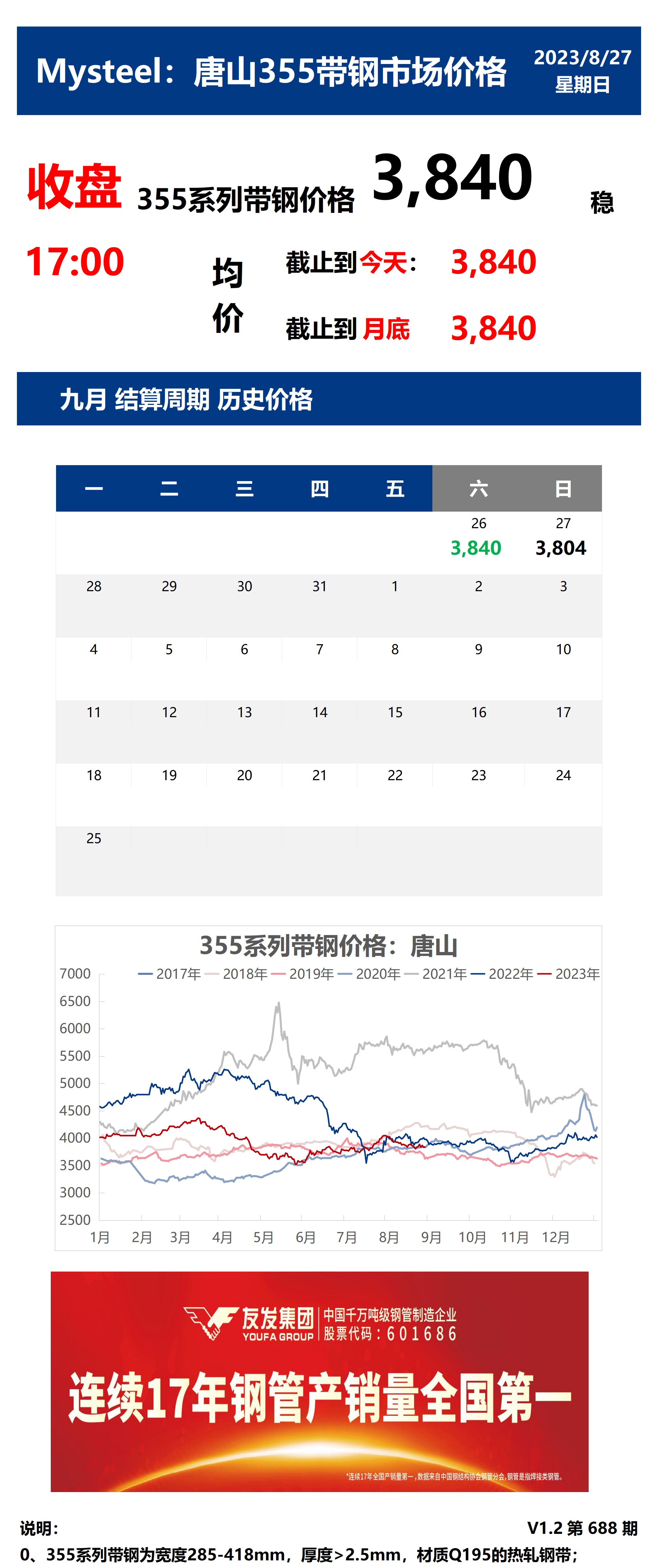Click the 截止到今天 average value 3,840
The image size is (658, 1568).
click(x=493, y=262)
